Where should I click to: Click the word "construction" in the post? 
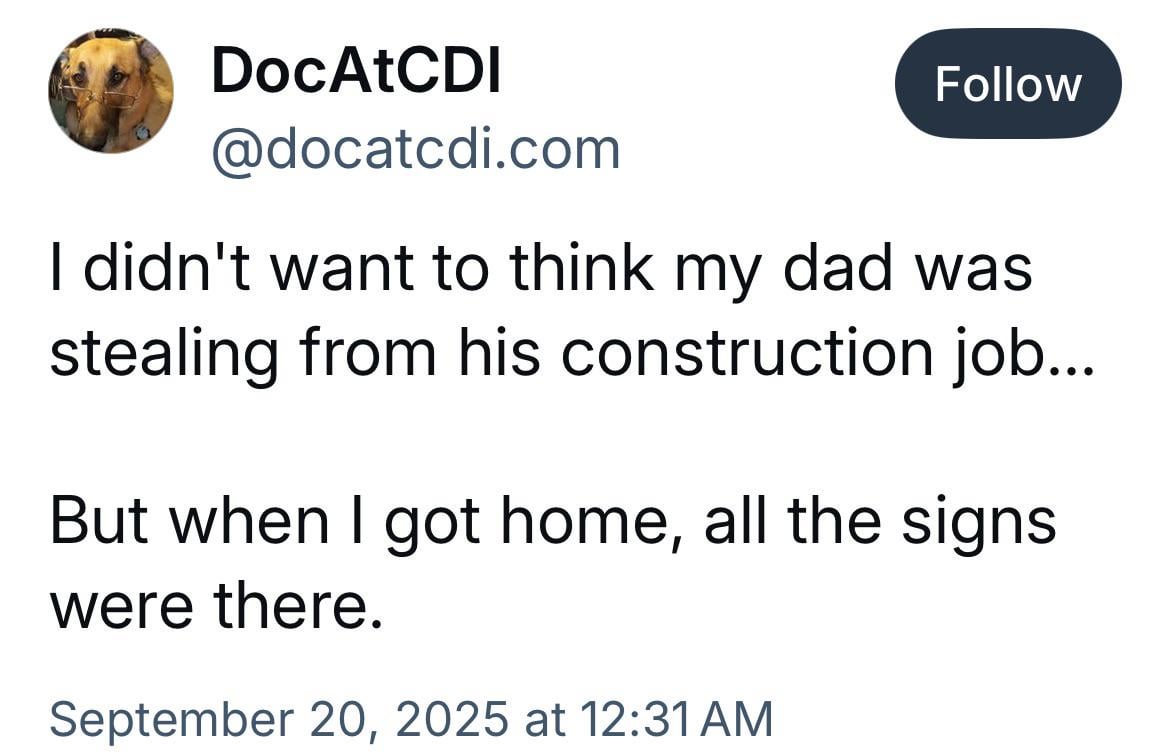point(746,352)
